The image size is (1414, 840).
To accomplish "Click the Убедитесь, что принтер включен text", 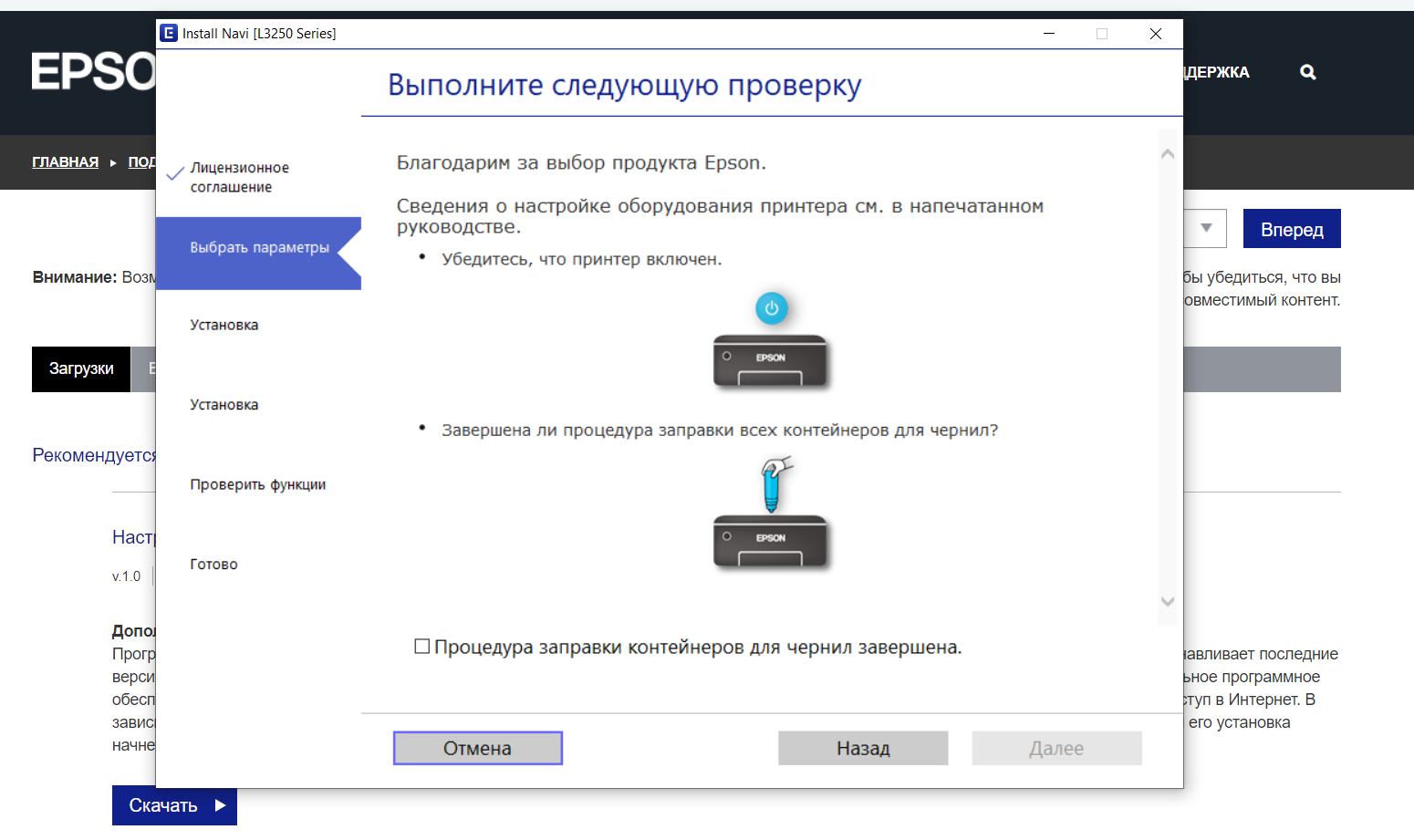I will click(582, 259).
